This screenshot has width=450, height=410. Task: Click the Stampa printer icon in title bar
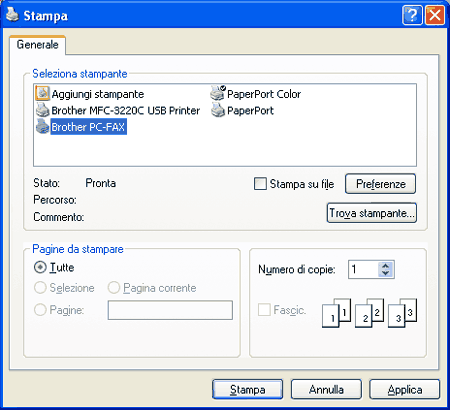(x=12, y=15)
